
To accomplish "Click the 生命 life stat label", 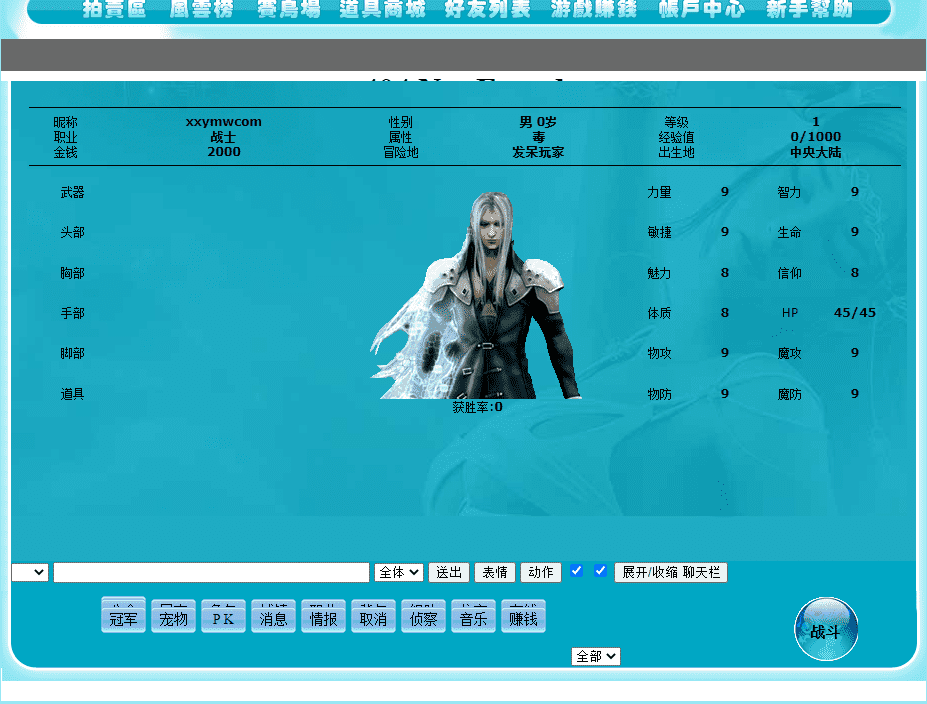I will tap(789, 232).
